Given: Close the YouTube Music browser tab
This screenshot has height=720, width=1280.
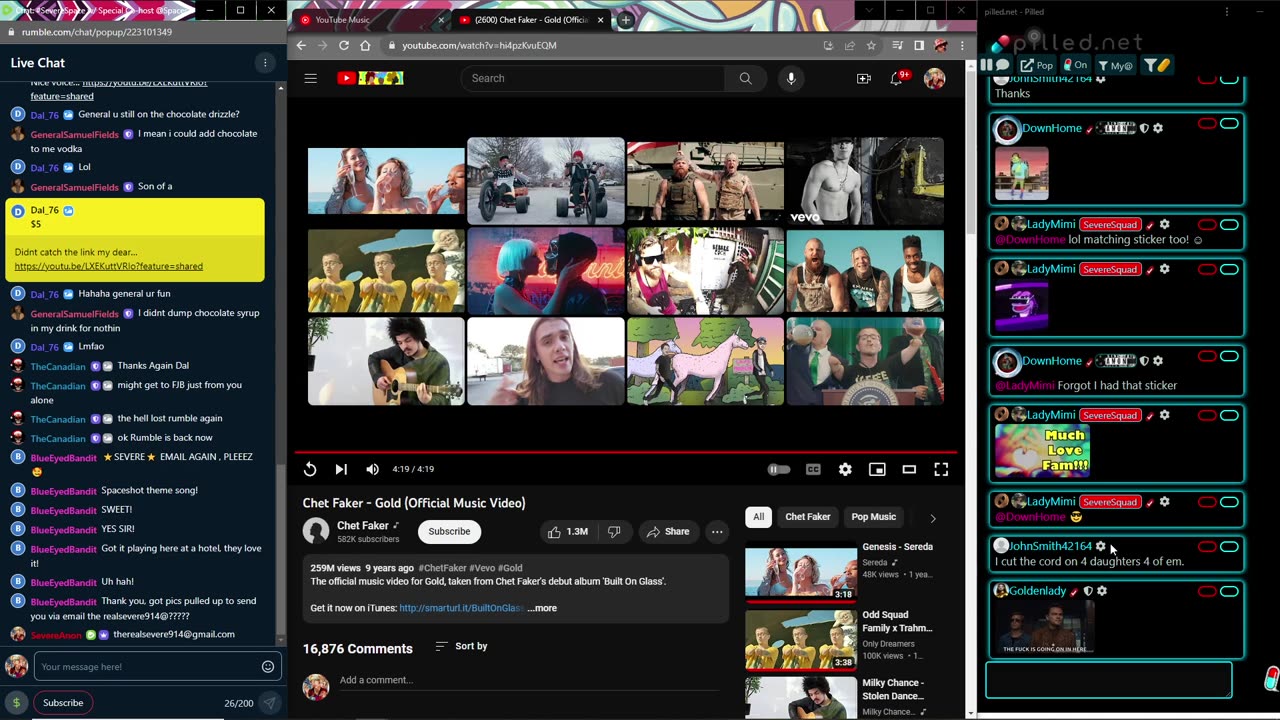Looking at the screenshot, I should tap(441, 20).
